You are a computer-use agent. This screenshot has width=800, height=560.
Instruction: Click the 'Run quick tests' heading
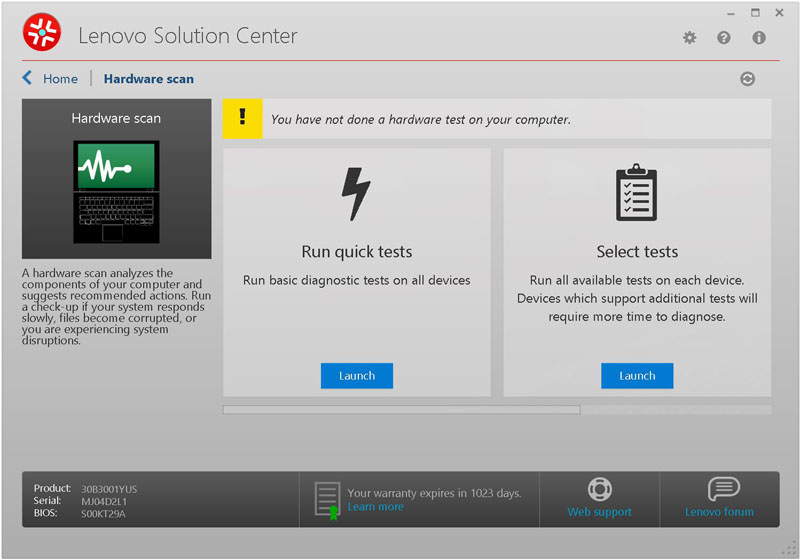pos(357,252)
